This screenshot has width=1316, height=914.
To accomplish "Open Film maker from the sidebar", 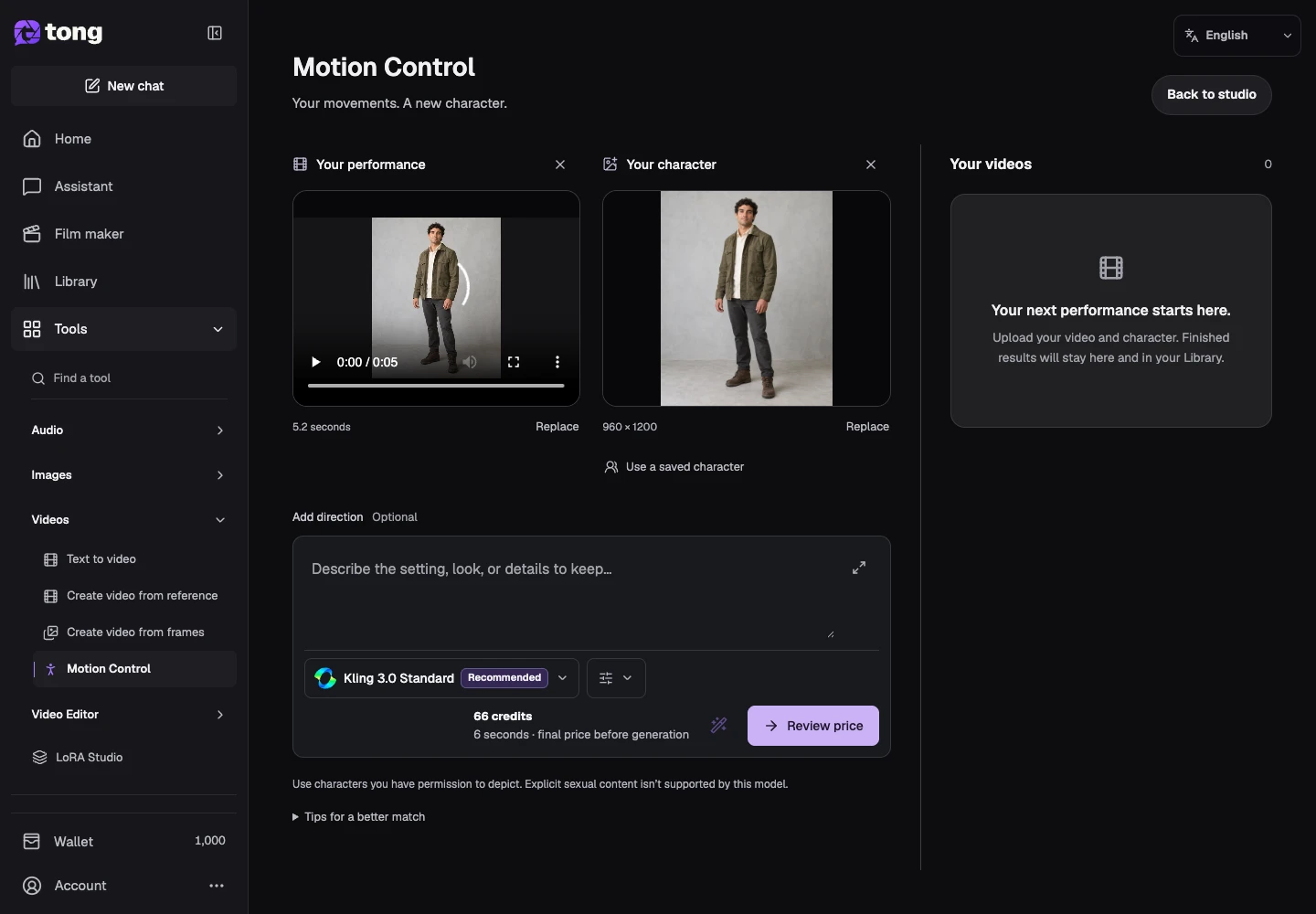I will 124,234.
